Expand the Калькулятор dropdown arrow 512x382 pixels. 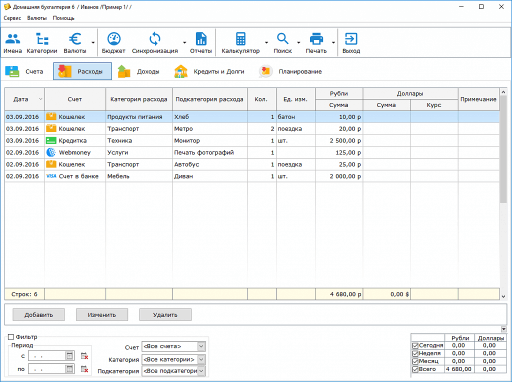pyautogui.click(x=266, y=43)
